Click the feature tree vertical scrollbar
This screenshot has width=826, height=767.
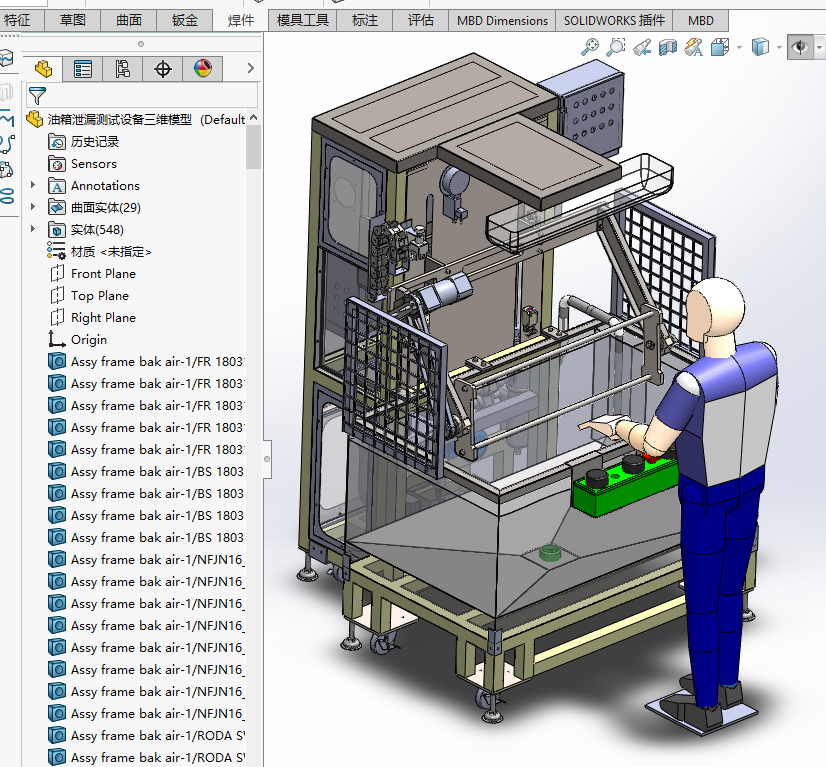(x=253, y=148)
